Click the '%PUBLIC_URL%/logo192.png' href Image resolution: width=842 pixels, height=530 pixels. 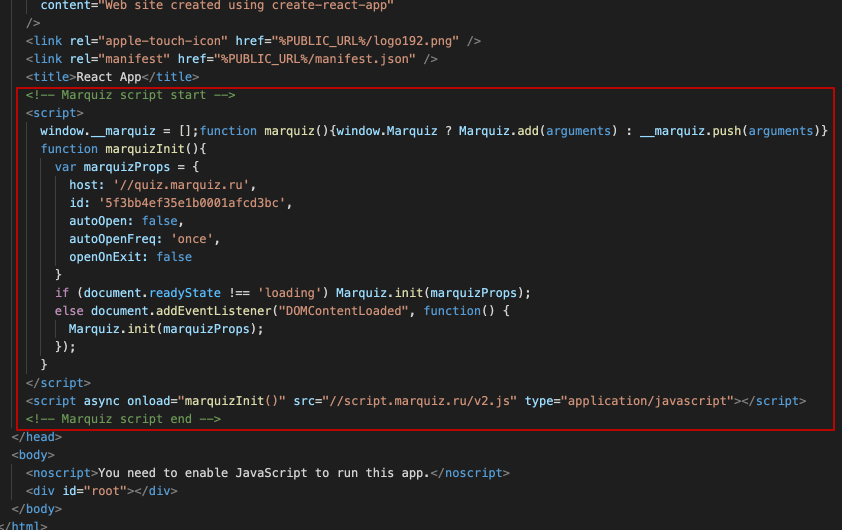click(x=365, y=41)
